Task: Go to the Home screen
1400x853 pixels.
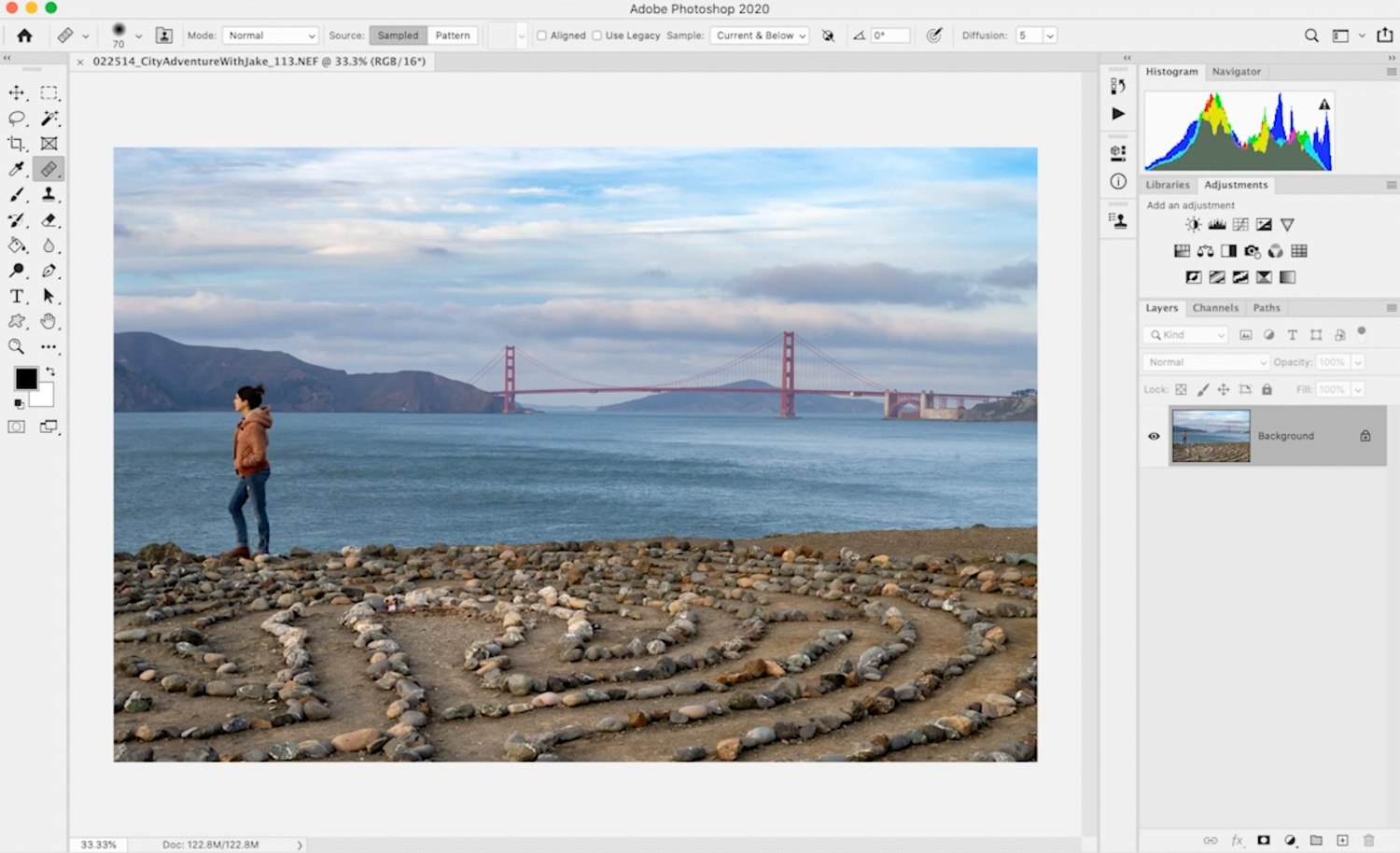Action: coord(24,35)
